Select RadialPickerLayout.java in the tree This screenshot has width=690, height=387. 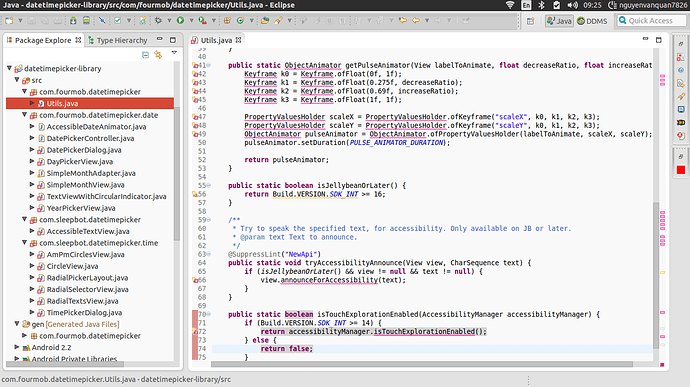pyautogui.click(x=87, y=278)
